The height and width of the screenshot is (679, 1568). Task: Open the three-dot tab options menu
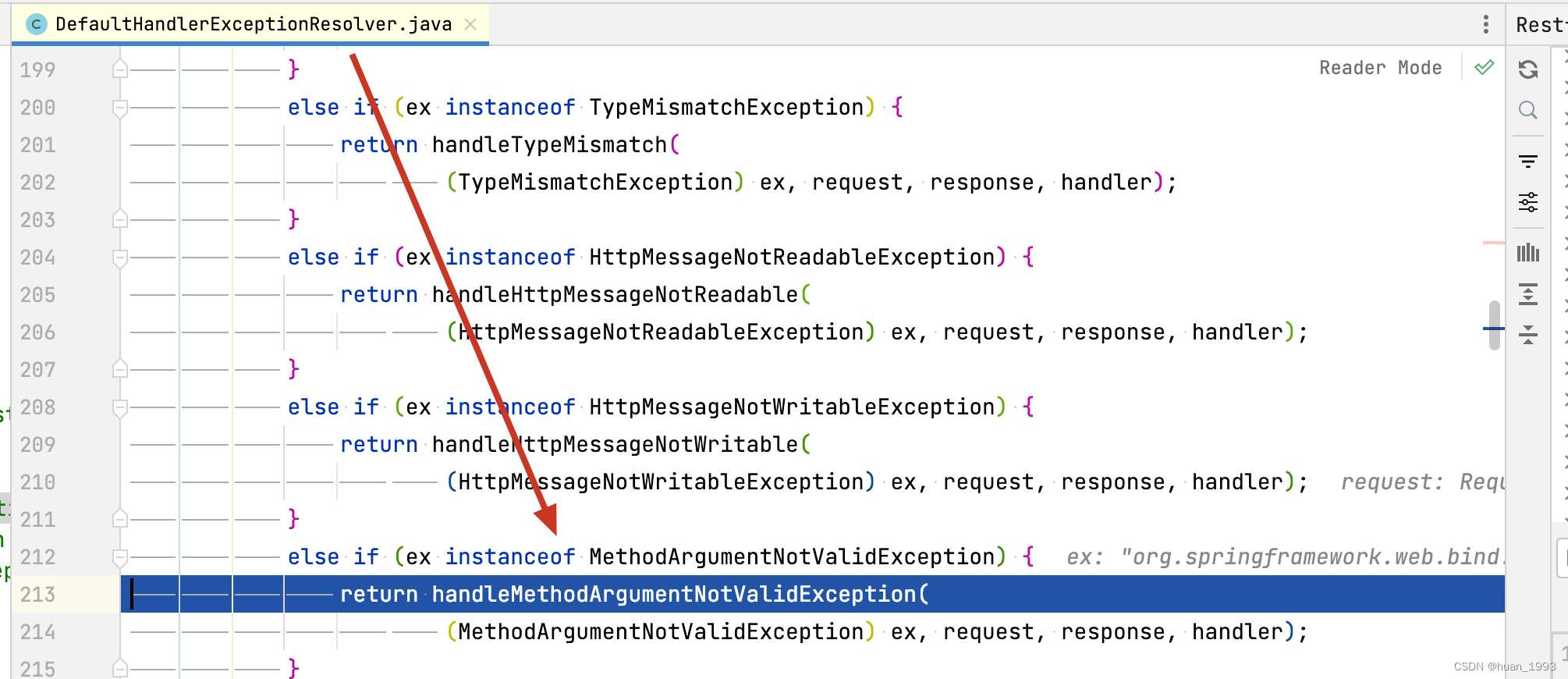[x=1485, y=24]
